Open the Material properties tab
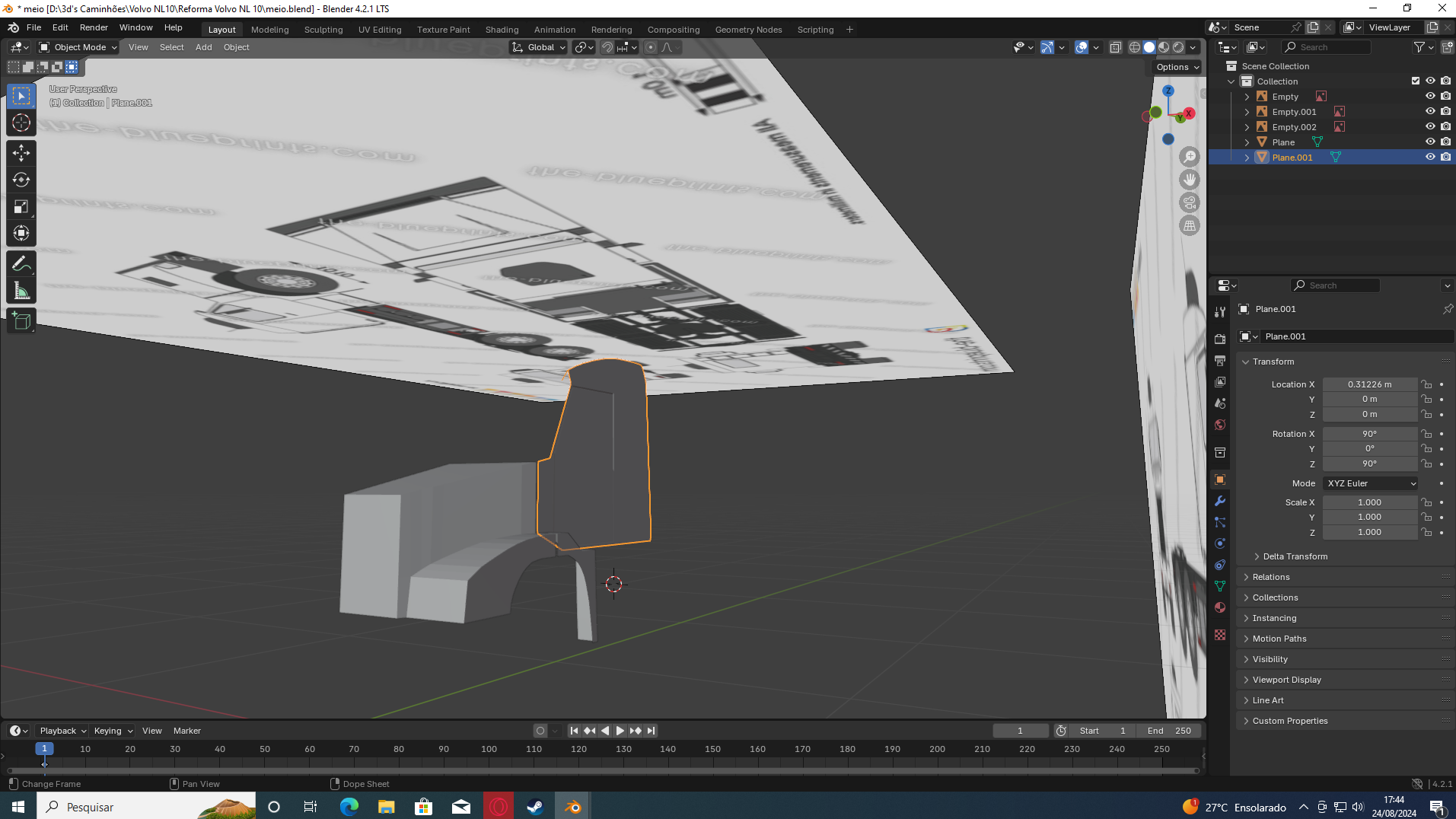Screen dimensions: 1456x819 tap(1220, 607)
